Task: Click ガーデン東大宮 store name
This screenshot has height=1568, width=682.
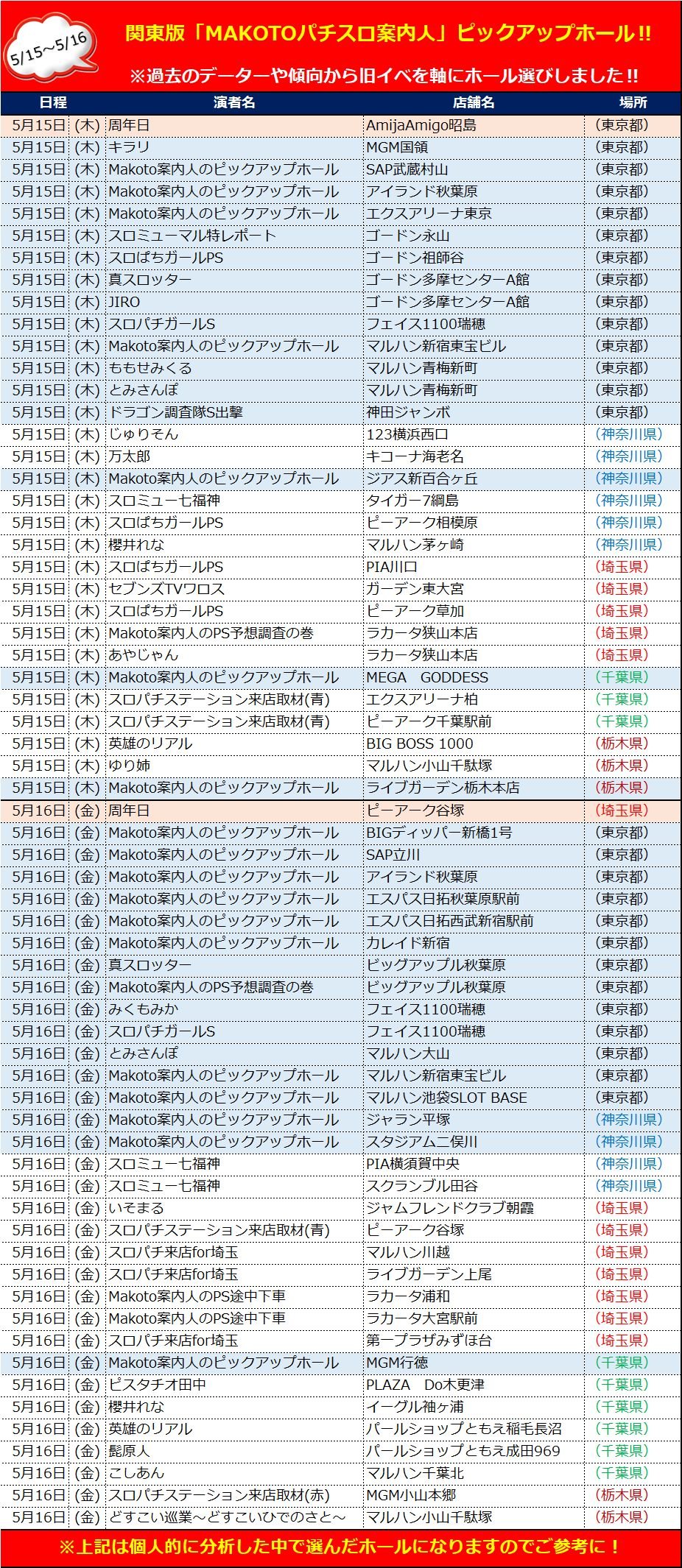Action: click(x=415, y=589)
